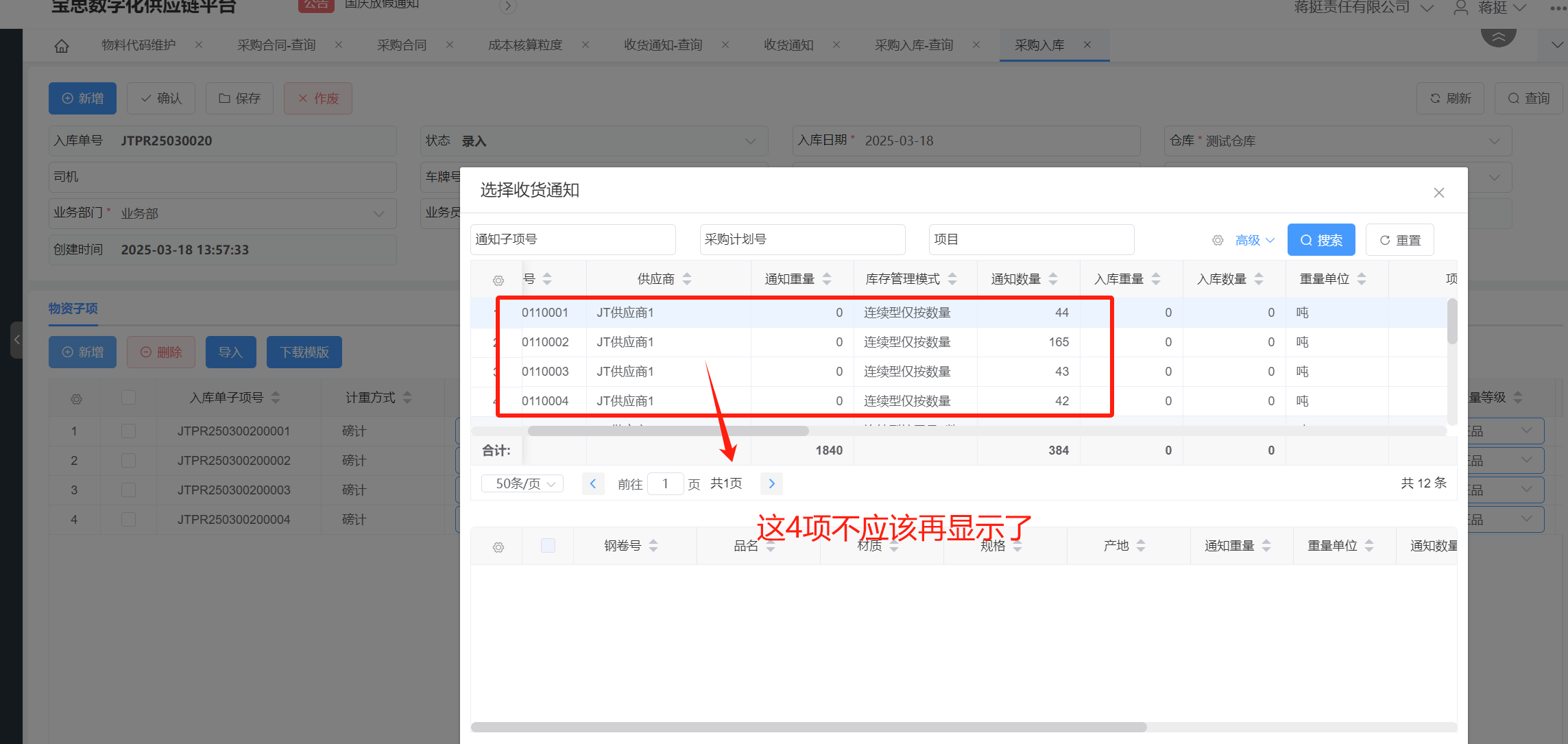Open company 蒋挺责任有限公司 dropdown

tap(1363, 8)
